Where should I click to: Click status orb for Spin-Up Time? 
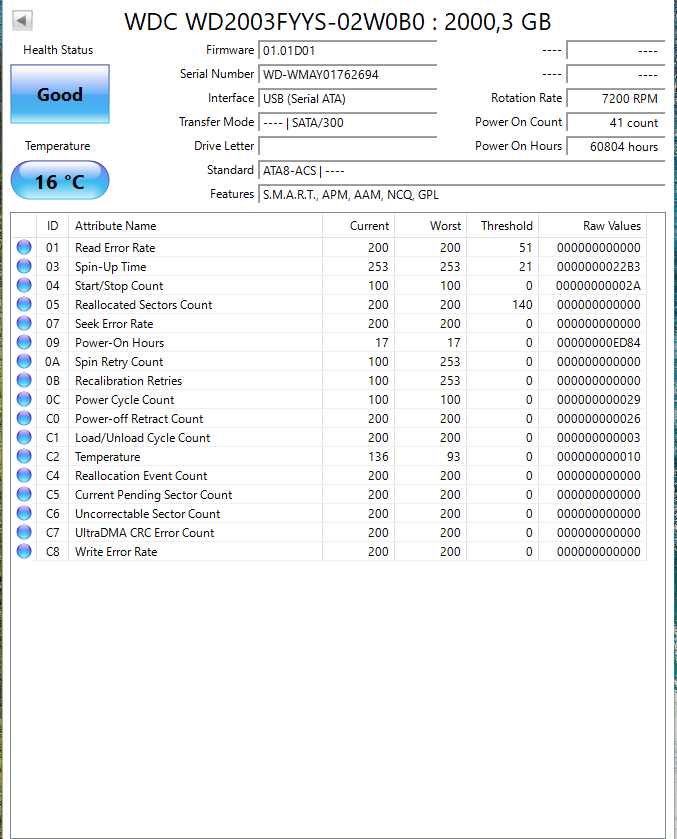click(x=24, y=266)
